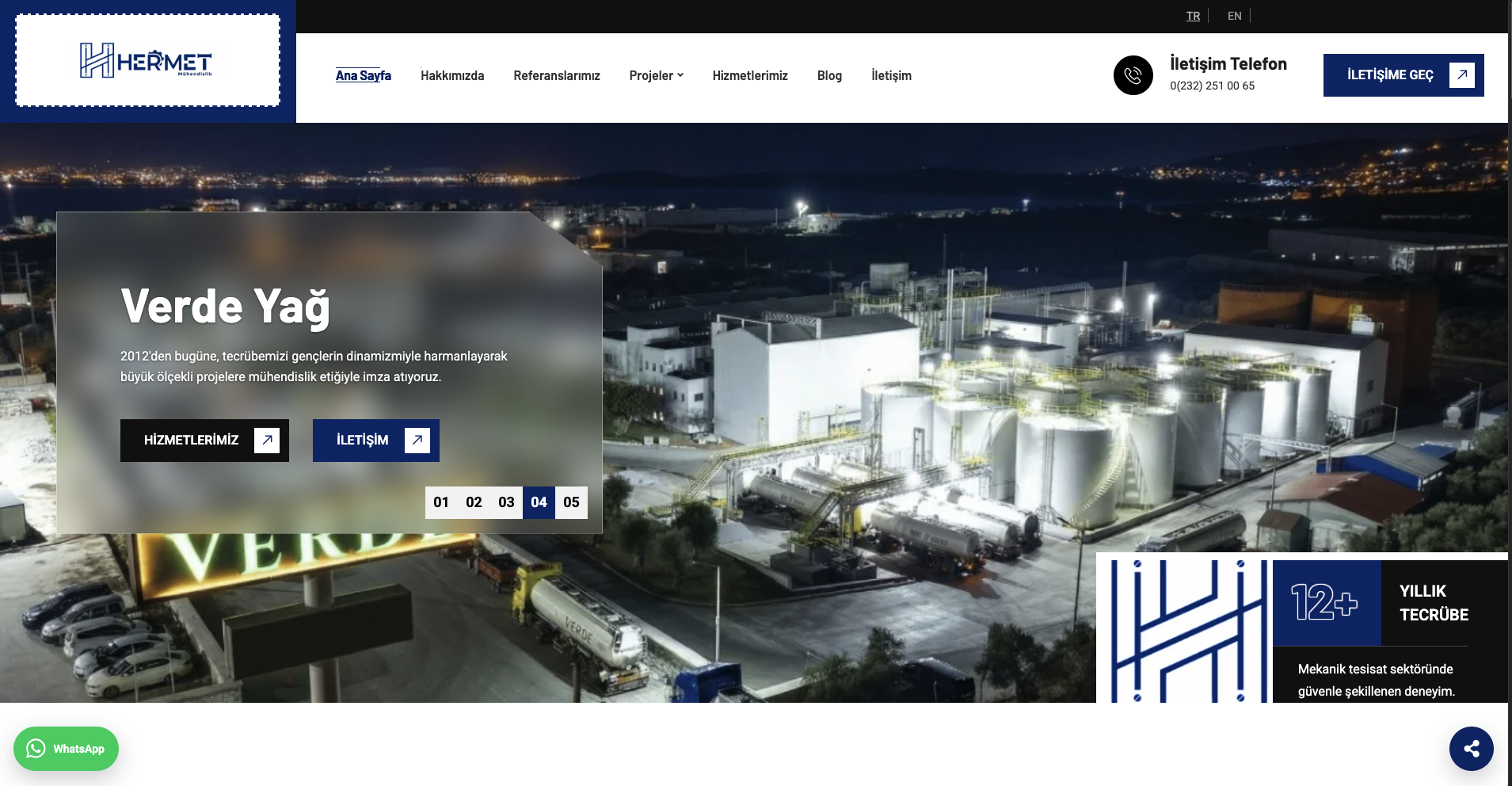Select slide 05 in the slider
This screenshot has width=1512, height=786.
(x=571, y=502)
